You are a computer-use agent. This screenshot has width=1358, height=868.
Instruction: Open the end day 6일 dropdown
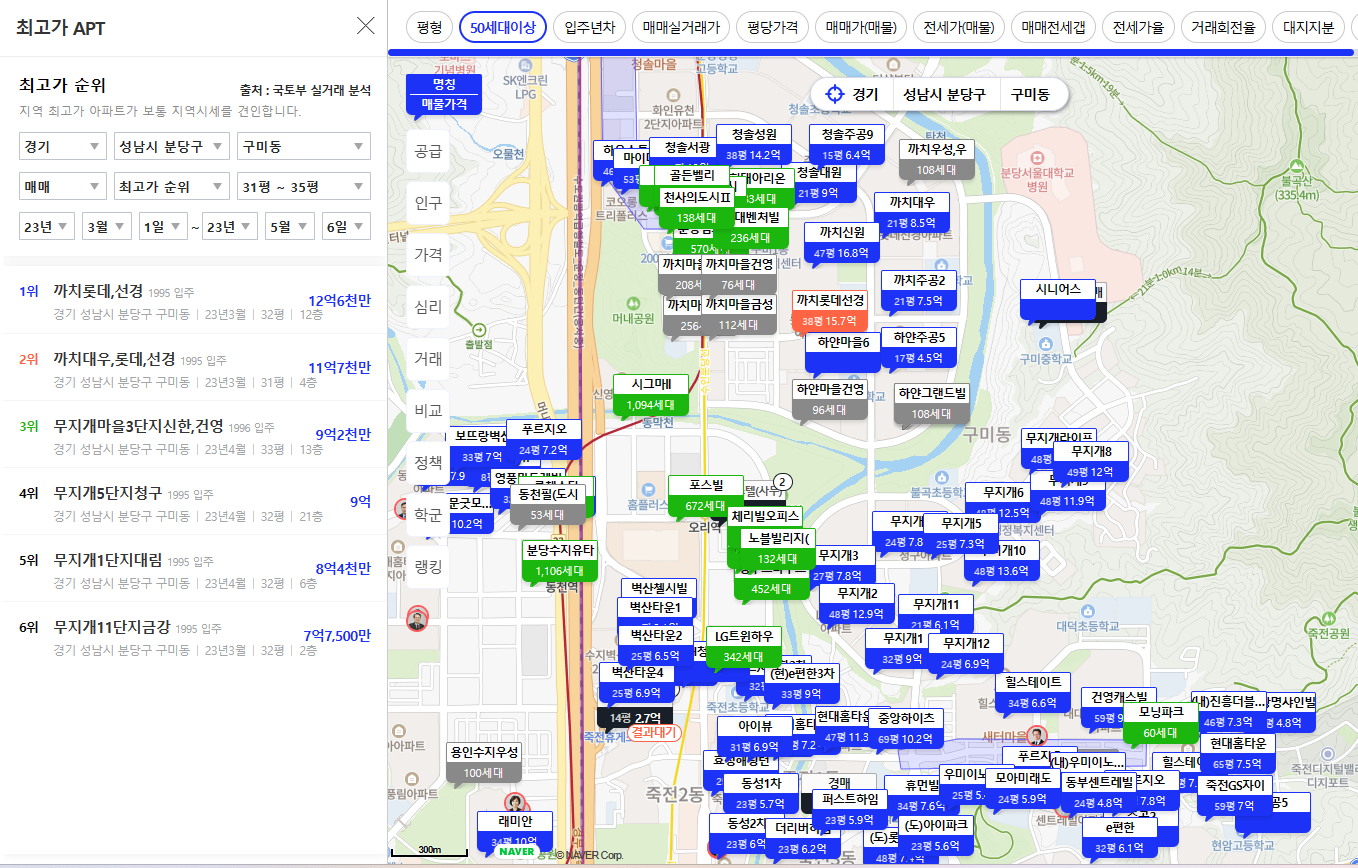(346, 226)
